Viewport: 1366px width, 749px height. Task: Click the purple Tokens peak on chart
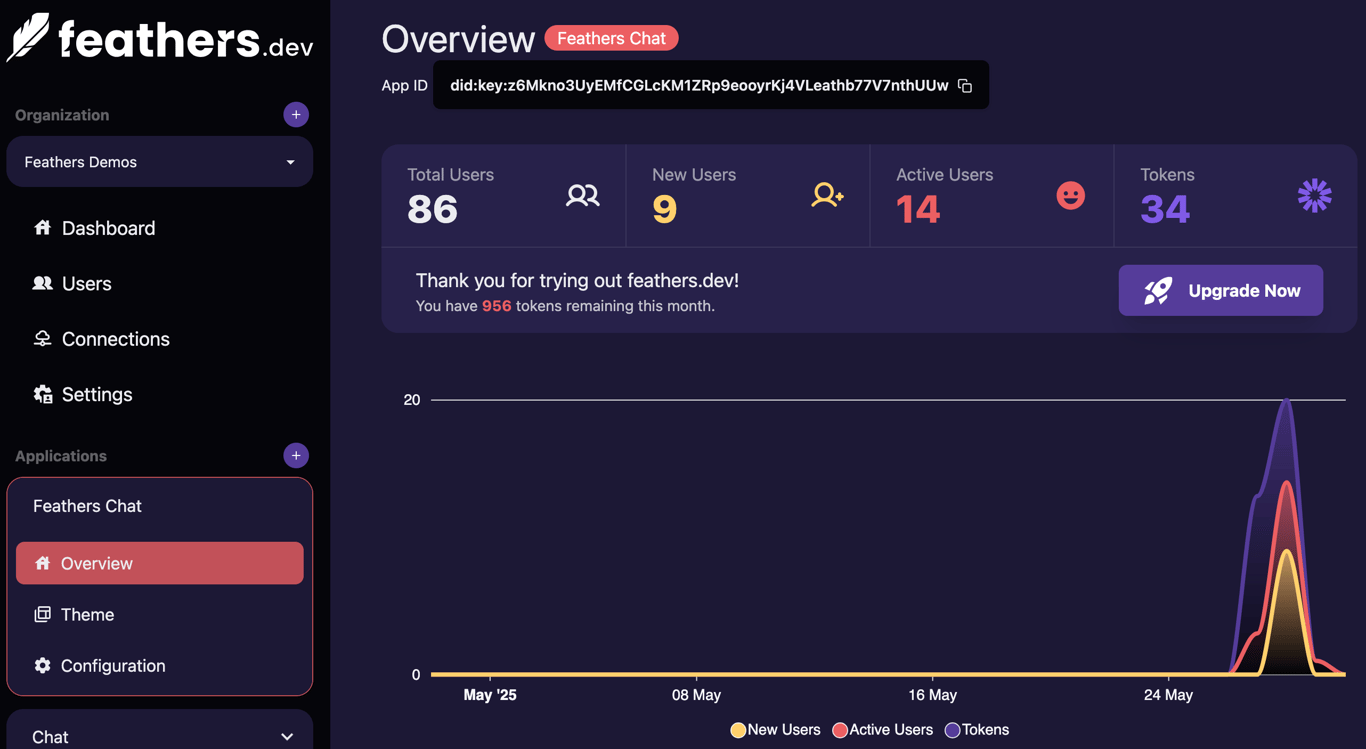tap(1287, 402)
